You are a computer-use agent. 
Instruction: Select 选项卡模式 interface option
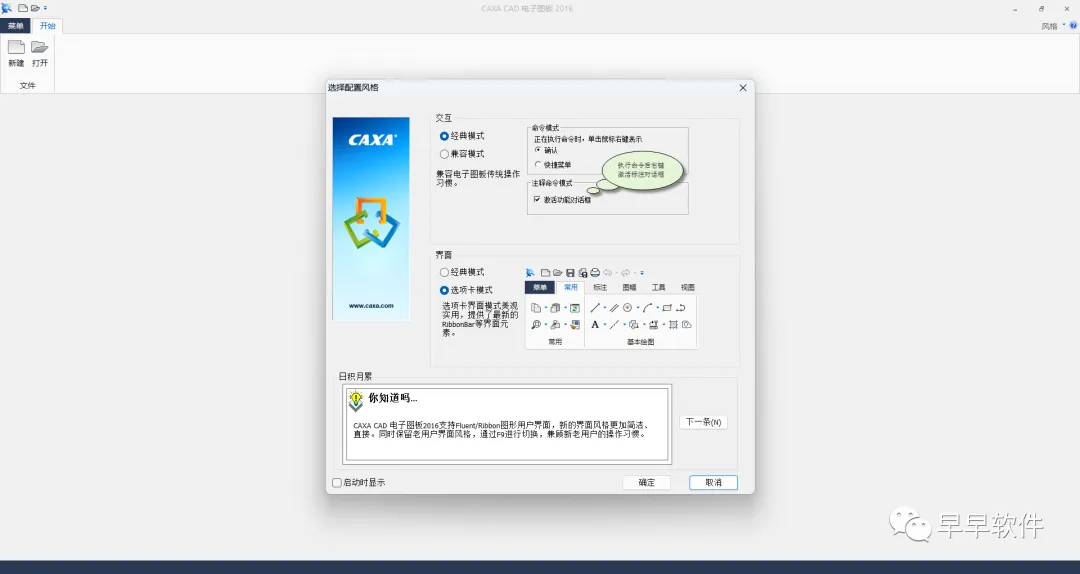point(466,290)
